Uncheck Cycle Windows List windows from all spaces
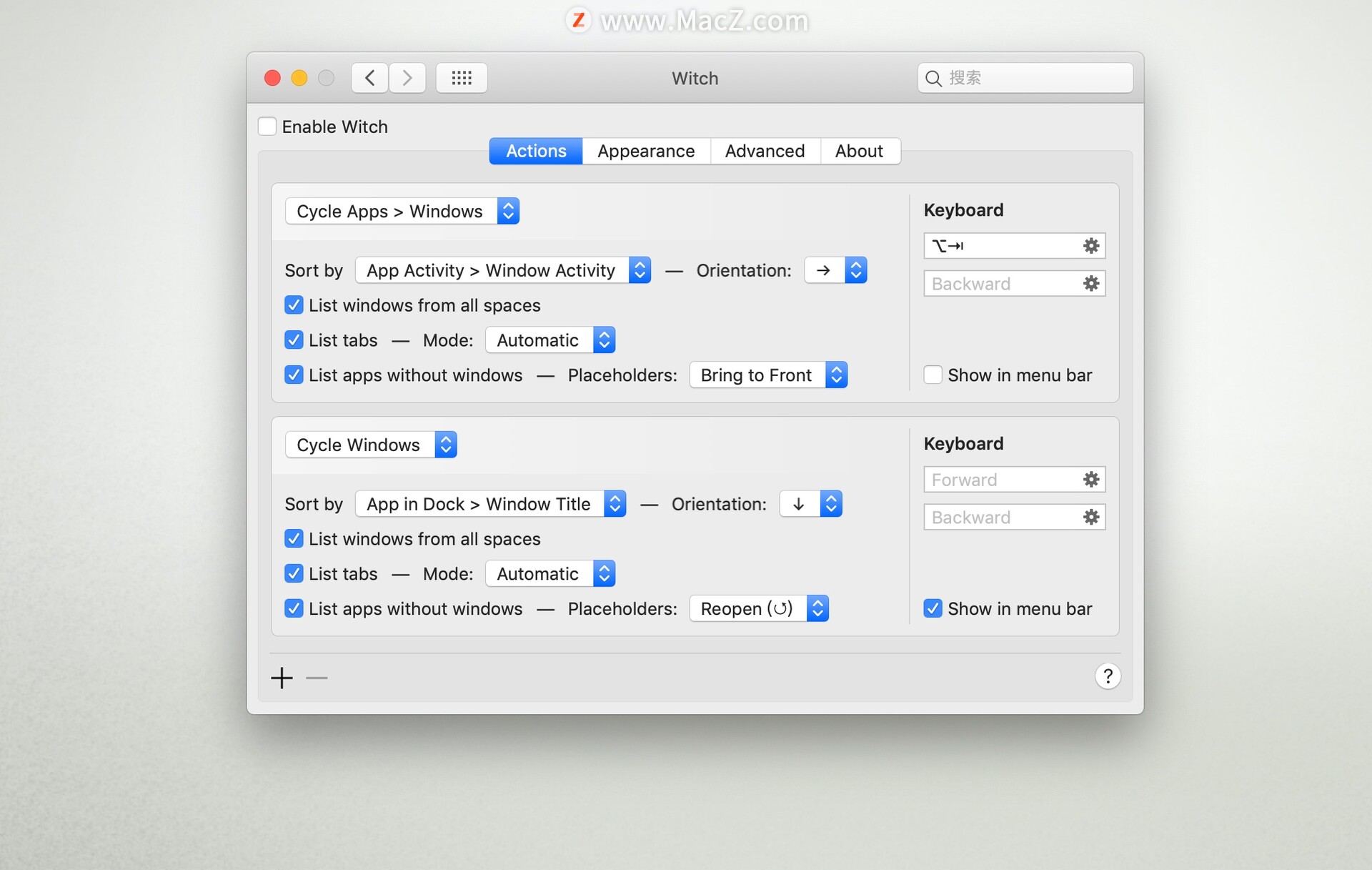The image size is (1372, 870). click(x=294, y=539)
